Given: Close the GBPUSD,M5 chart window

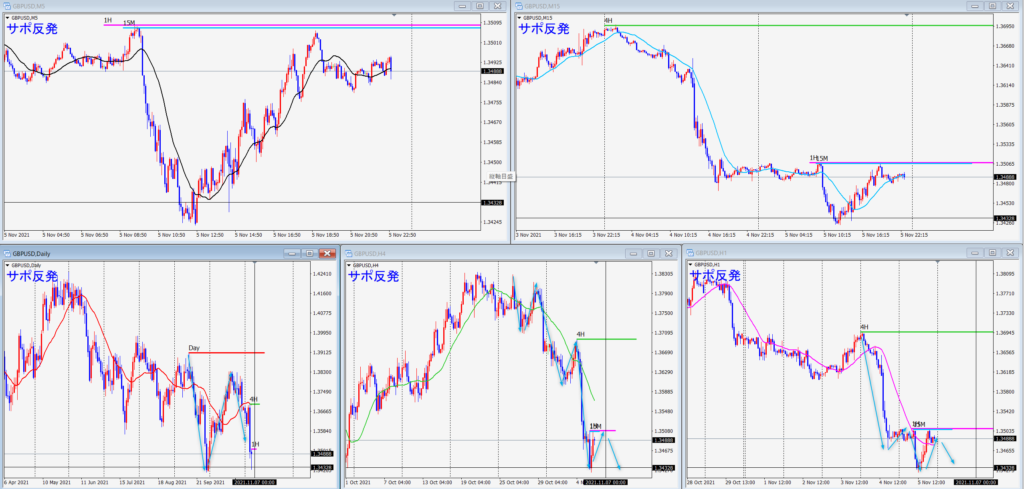Looking at the screenshot, I should (x=498, y=5).
